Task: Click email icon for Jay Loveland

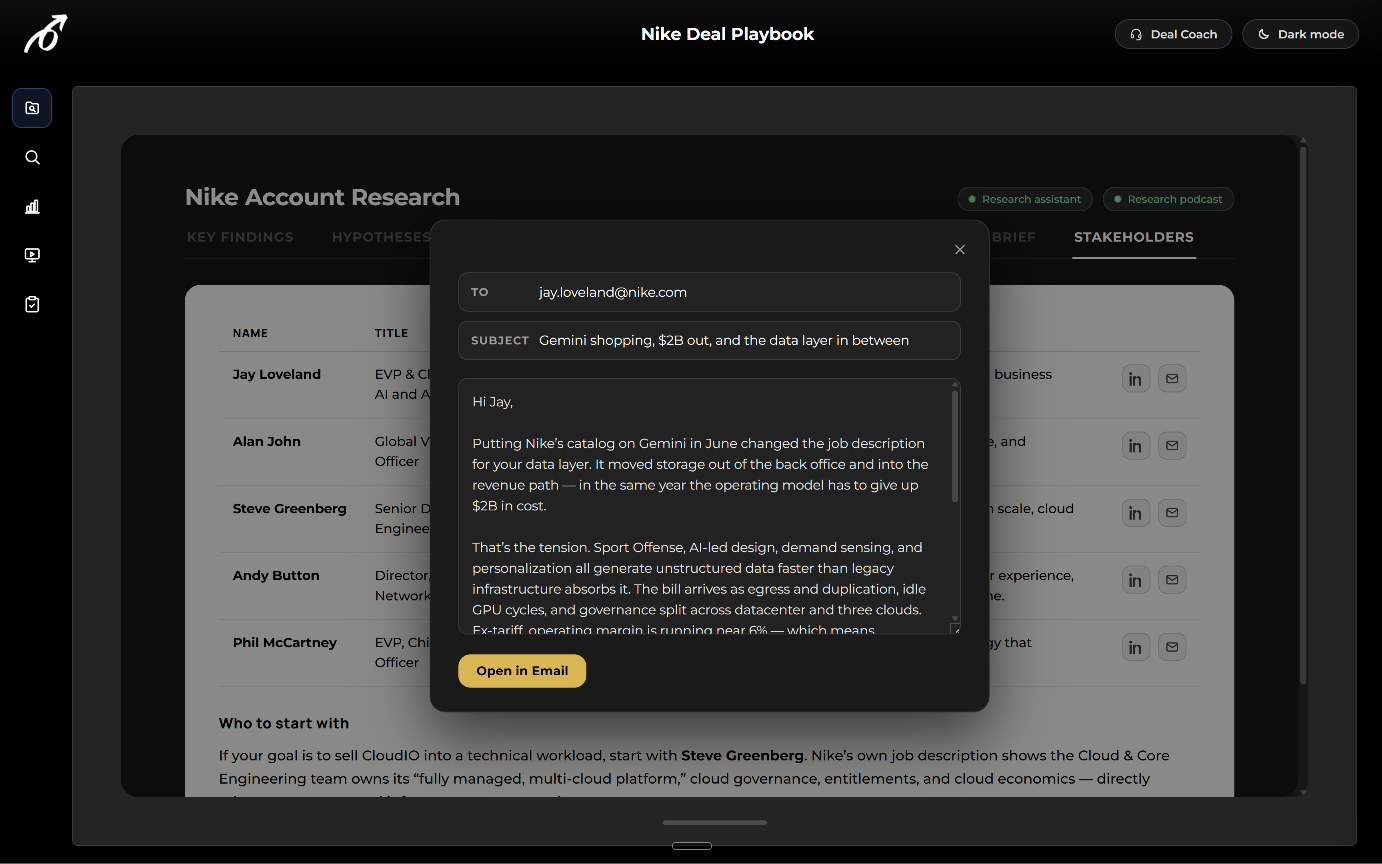Action: (1172, 379)
